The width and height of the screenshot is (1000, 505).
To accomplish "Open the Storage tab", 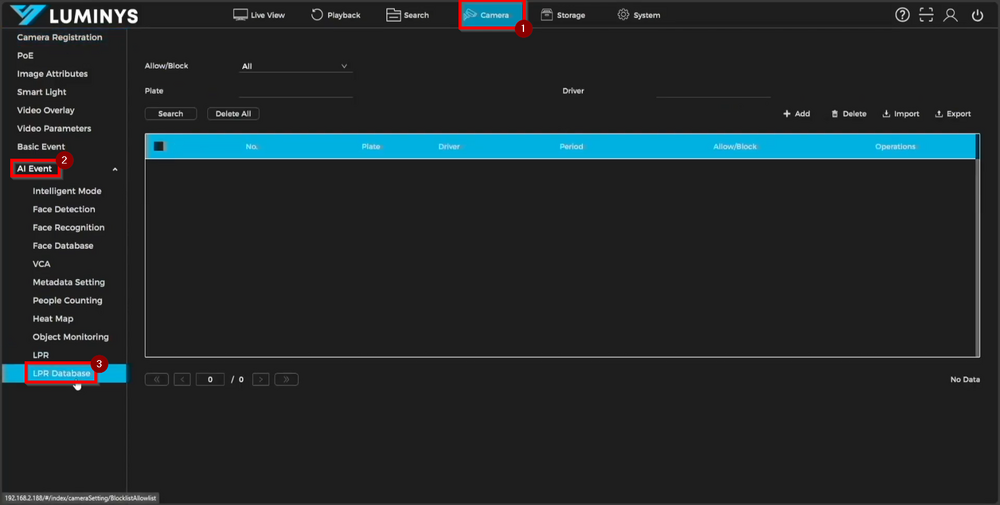I will point(563,15).
